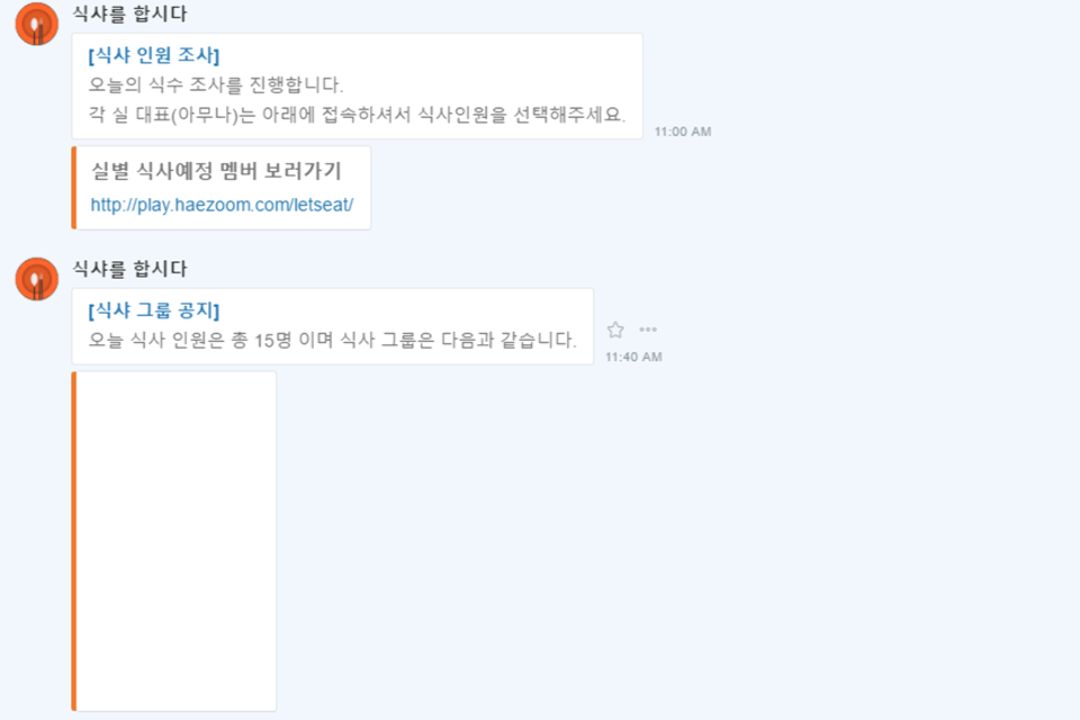Click the 11:00 AM timestamp
This screenshot has height=720, width=1080.
pos(683,132)
